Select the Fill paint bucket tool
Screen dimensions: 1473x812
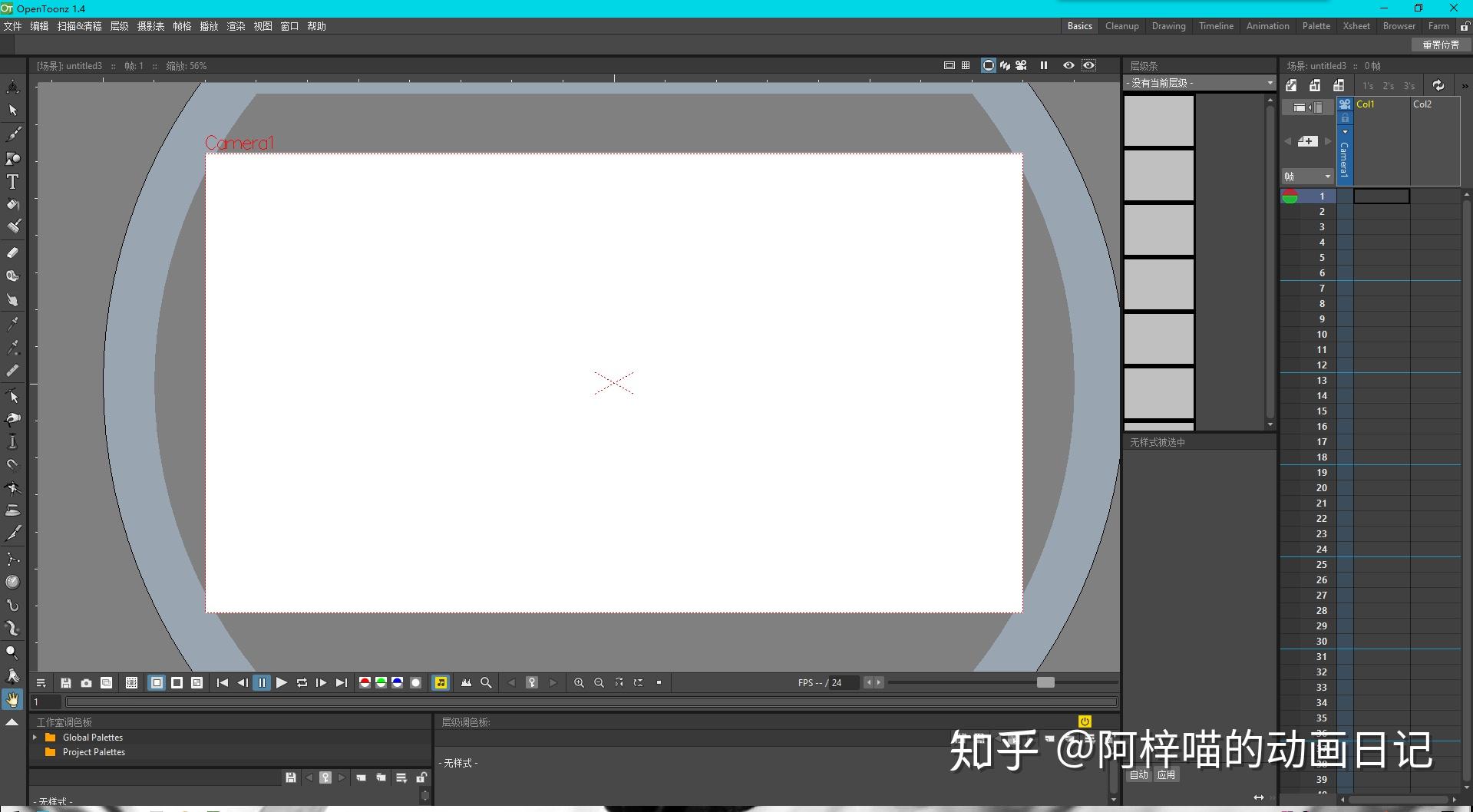tap(12, 205)
